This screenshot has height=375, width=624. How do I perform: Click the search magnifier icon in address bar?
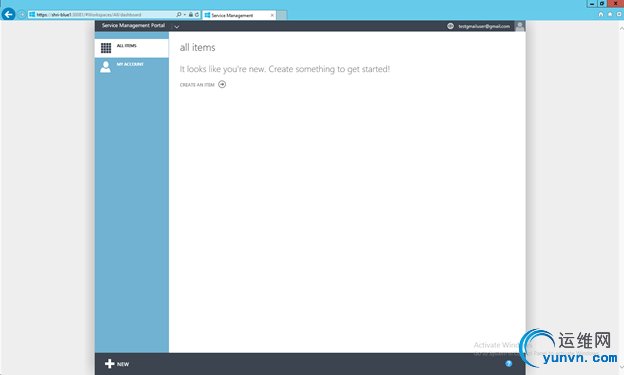(179, 15)
